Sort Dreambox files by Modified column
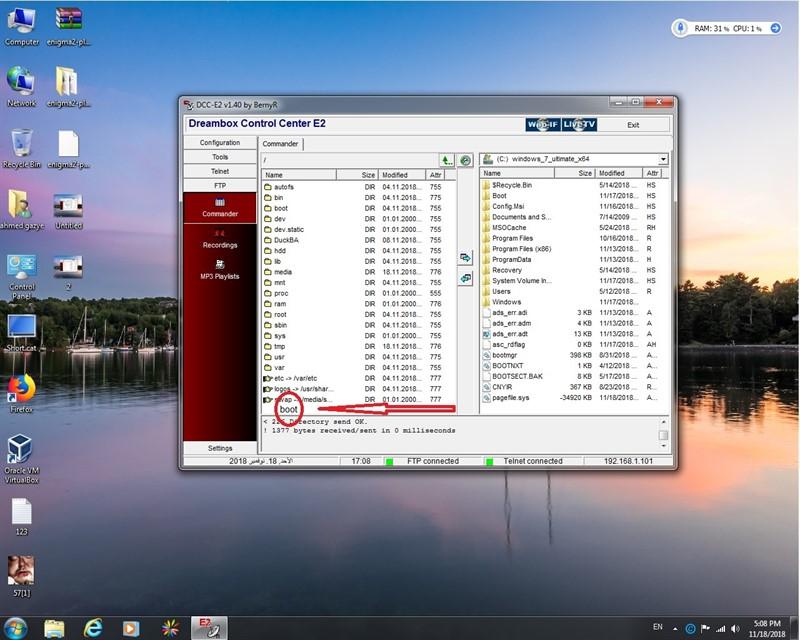 (401, 175)
